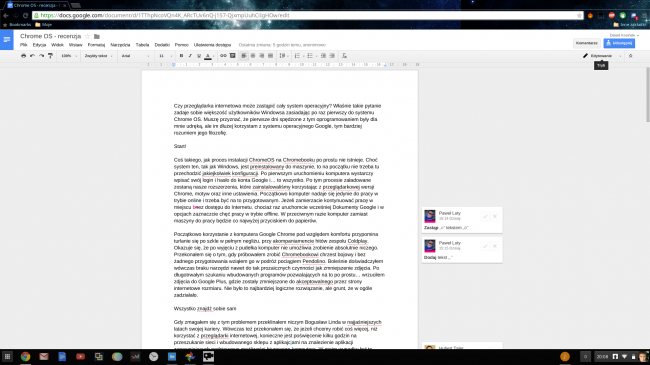Open the Tabela menu

click(x=142, y=45)
